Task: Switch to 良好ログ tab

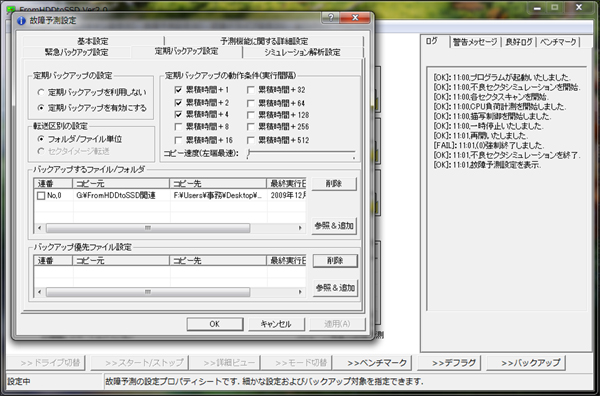Action: click(x=518, y=42)
